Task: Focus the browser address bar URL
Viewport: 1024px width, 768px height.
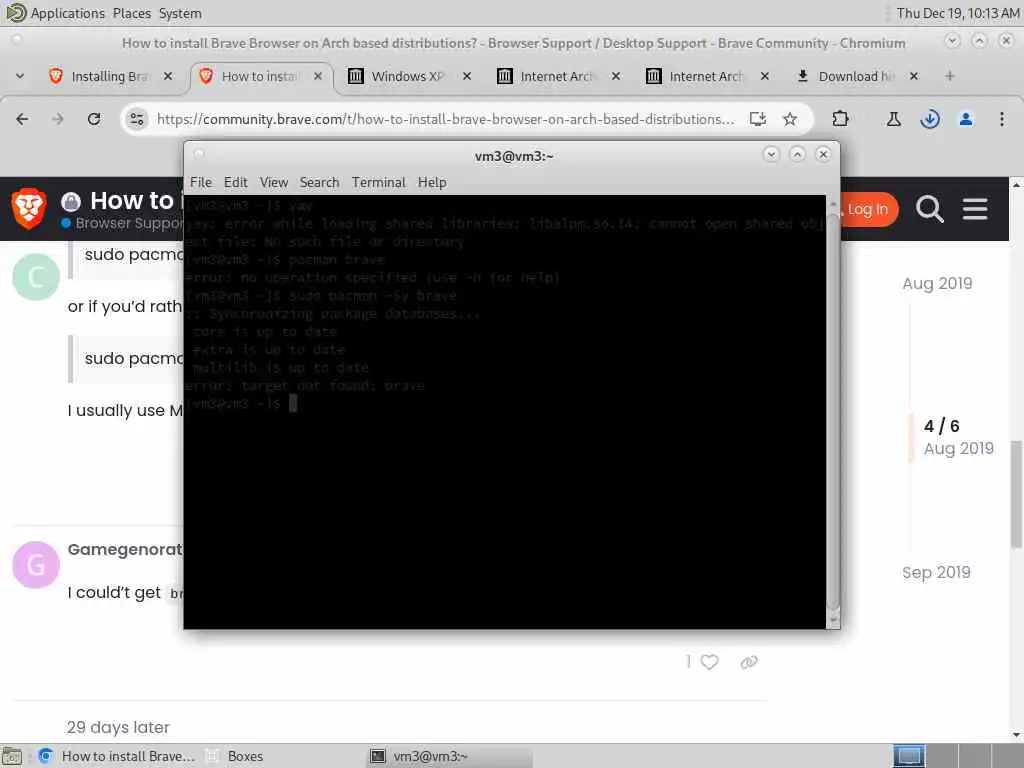Action: pyautogui.click(x=445, y=119)
